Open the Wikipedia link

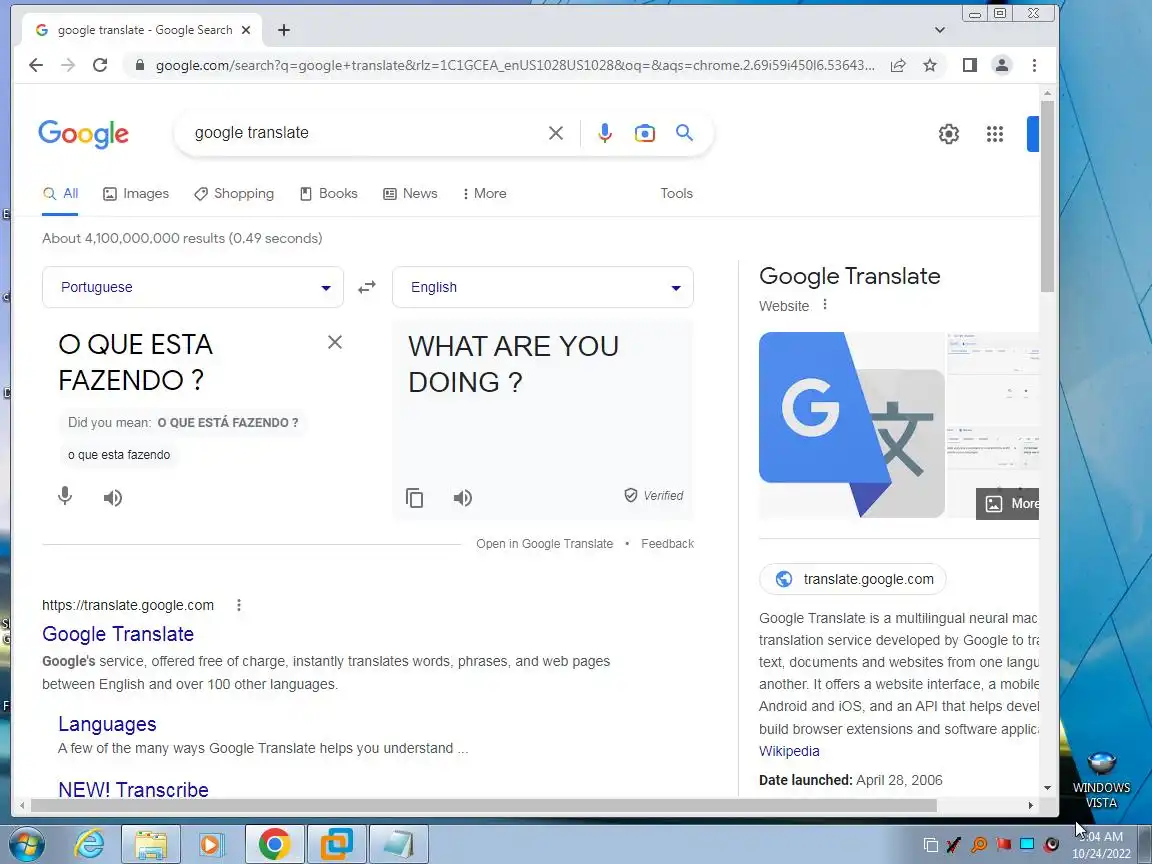click(x=789, y=751)
